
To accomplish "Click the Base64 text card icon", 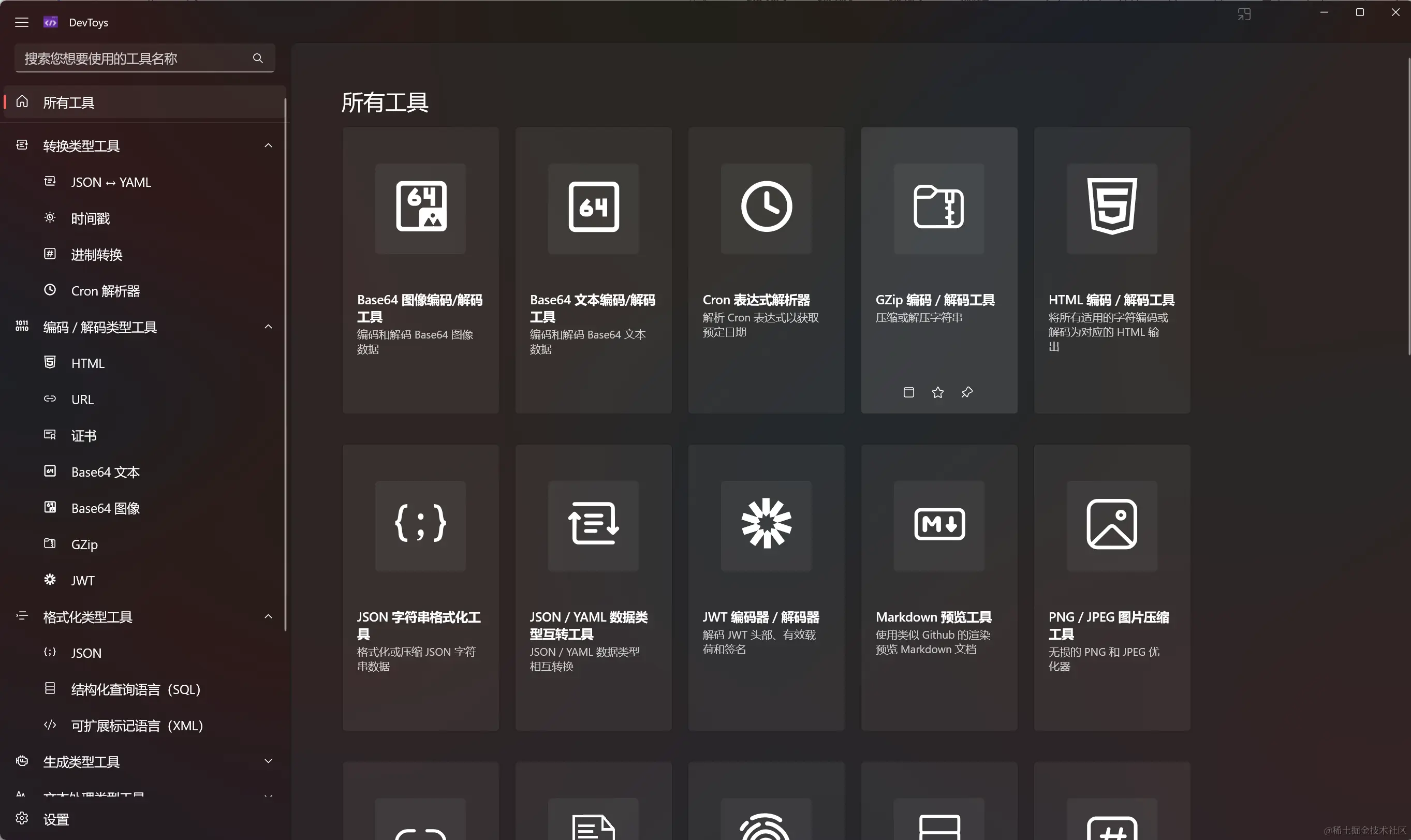I will [x=593, y=207].
